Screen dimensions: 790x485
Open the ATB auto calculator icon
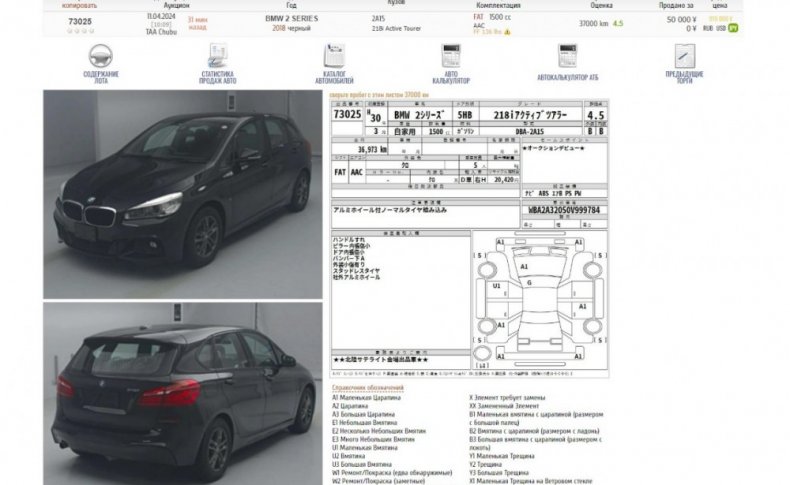point(567,55)
